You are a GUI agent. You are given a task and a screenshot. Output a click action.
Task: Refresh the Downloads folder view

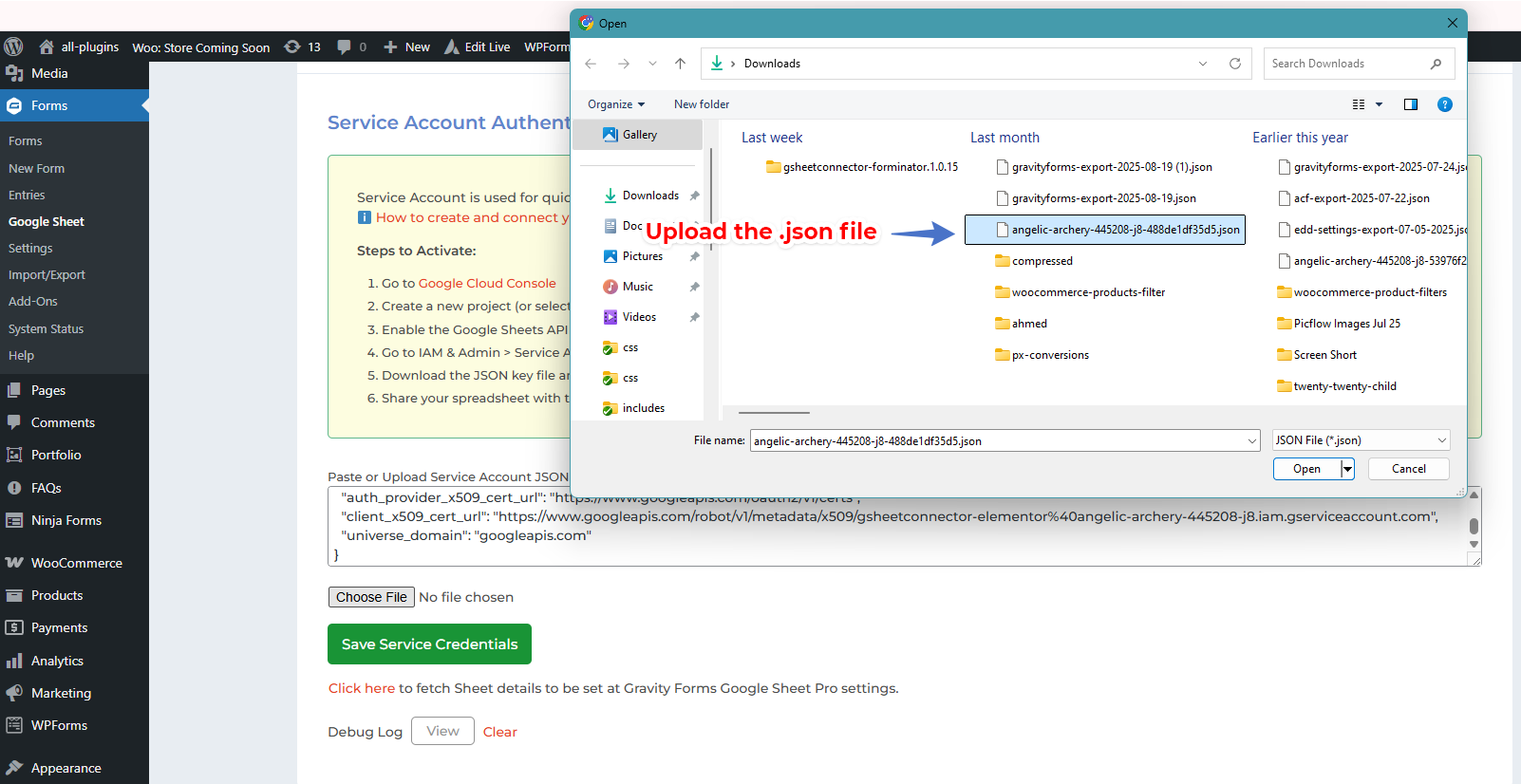tap(1235, 64)
